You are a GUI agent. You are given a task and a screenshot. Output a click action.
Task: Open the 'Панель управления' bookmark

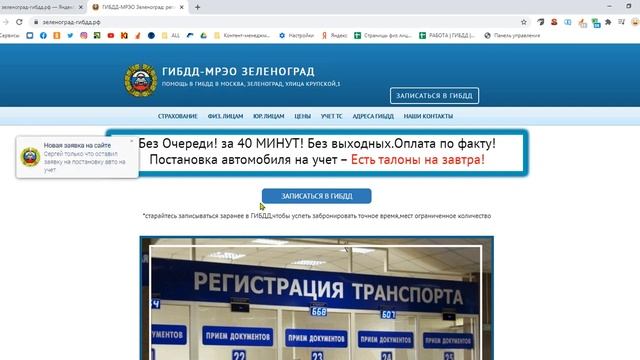[512, 36]
